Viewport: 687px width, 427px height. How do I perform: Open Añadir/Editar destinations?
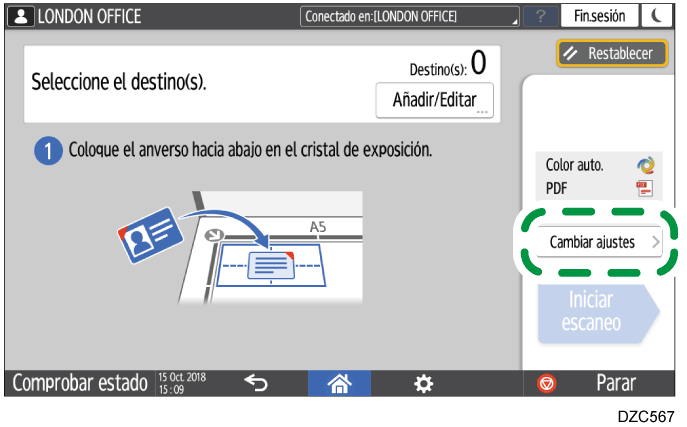point(435,100)
